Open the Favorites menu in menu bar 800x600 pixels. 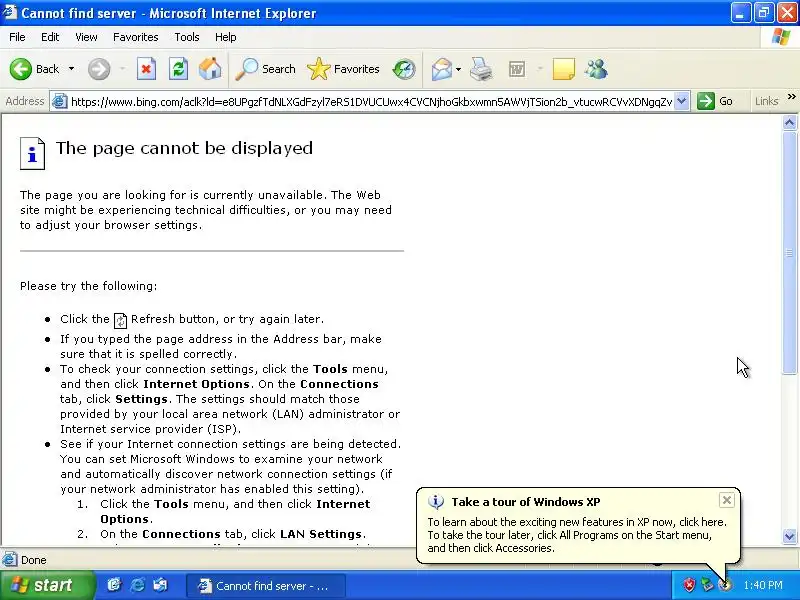pos(136,37)
